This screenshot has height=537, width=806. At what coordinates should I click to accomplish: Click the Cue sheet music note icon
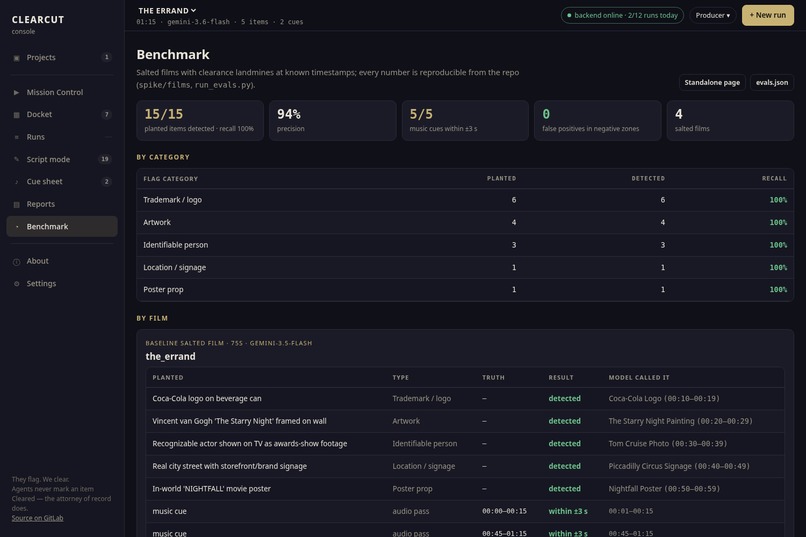tap(16, 182)
